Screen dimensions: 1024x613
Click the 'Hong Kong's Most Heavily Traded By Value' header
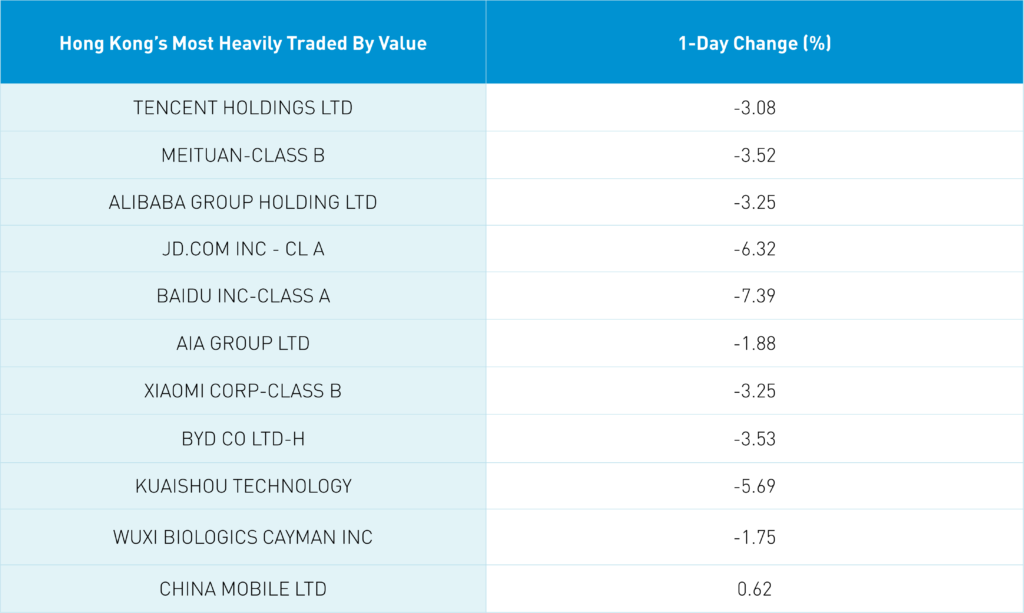click(243, 43)
